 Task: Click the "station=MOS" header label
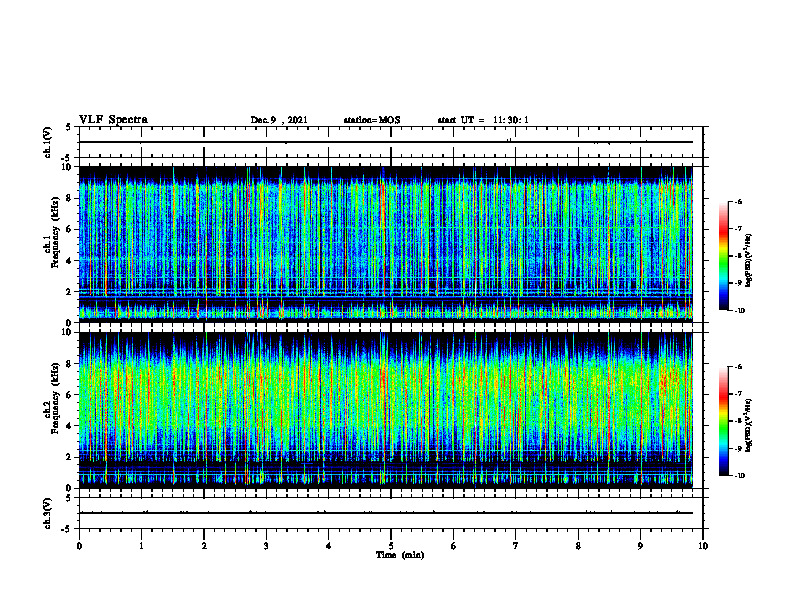[x=372, y=120]
